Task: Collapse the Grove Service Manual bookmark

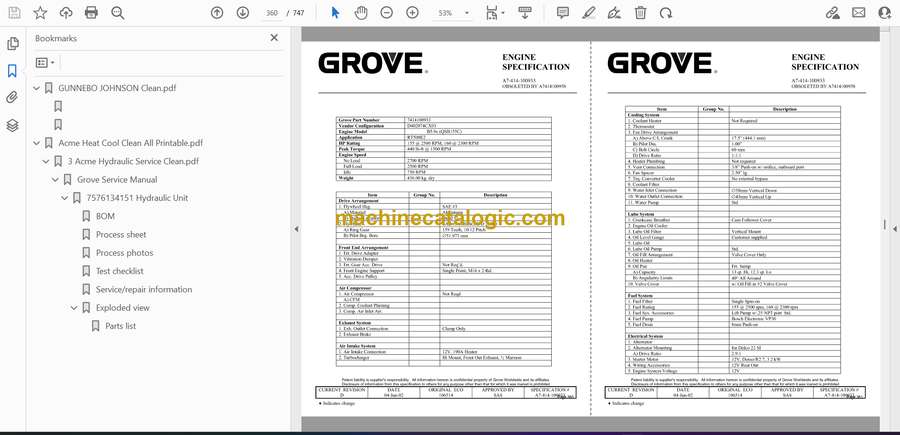Action: [55, 180]
